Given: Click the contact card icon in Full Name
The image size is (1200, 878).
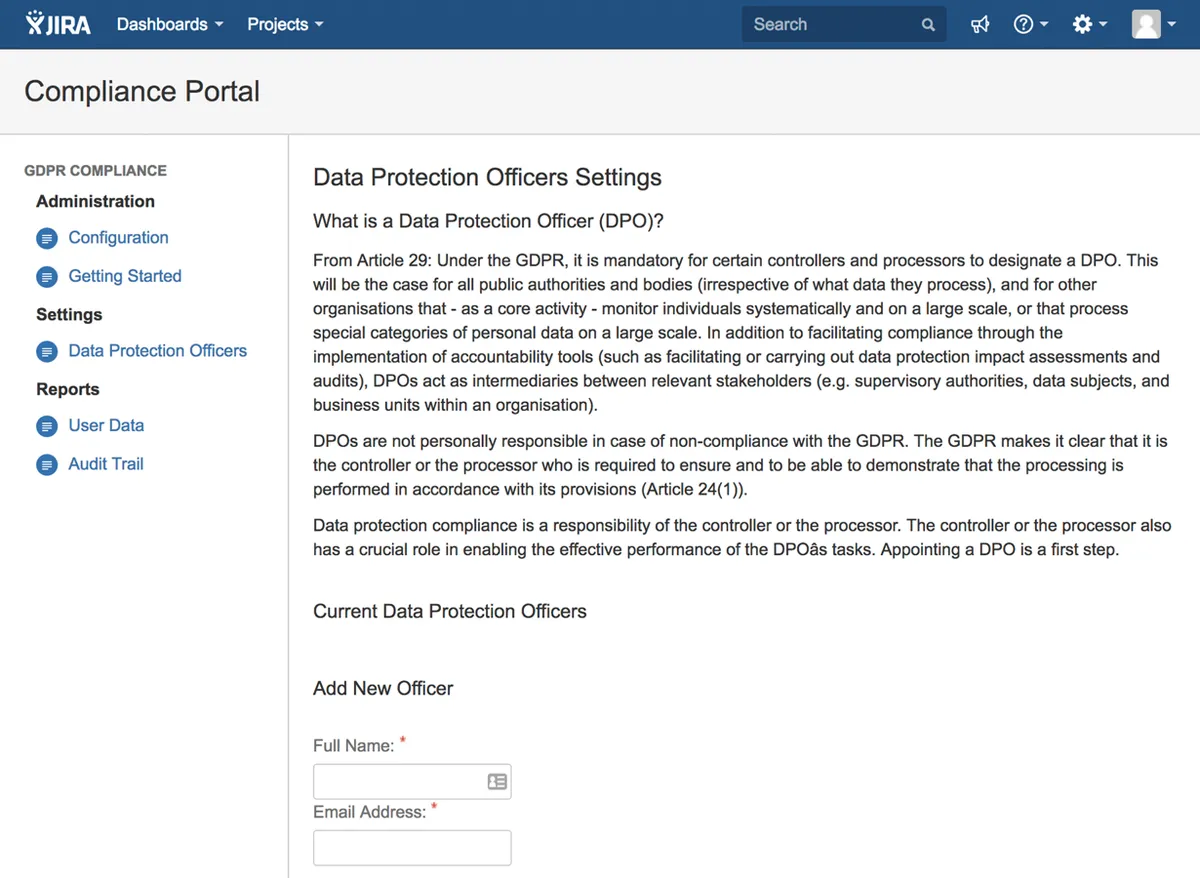Looking at the screenshot, I should (x=497, y=782).
